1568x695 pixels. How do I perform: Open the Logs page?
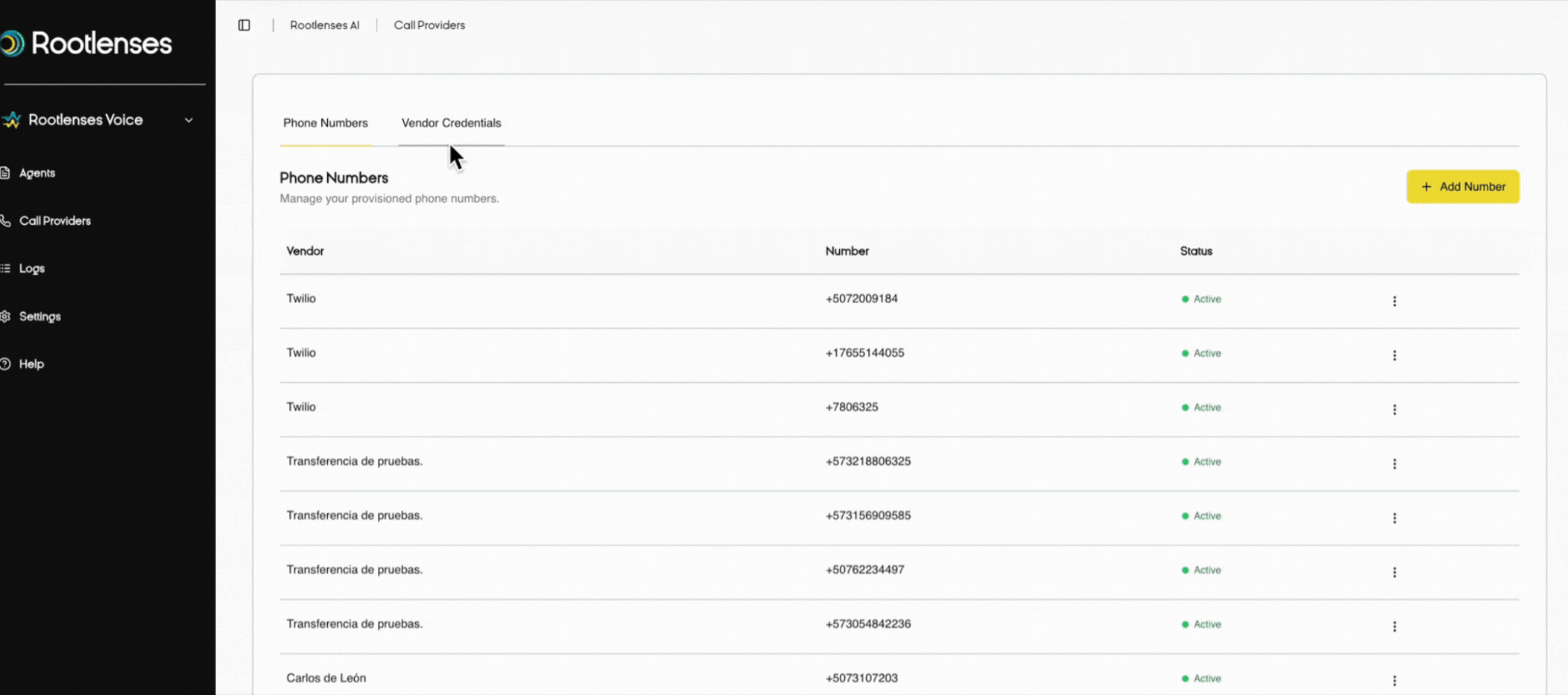point(31,268)
